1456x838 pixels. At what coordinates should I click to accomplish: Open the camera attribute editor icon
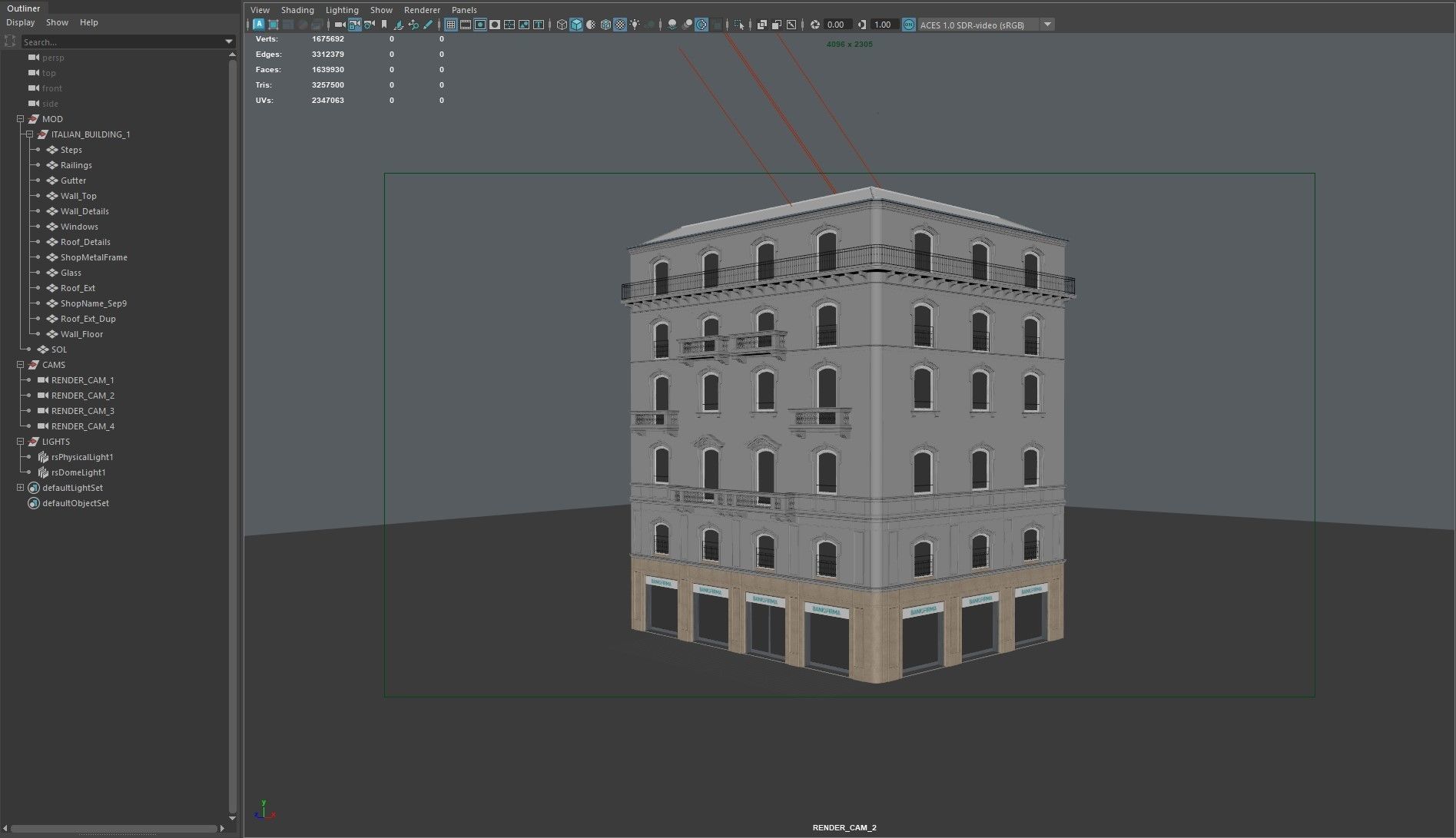coord(370,25)
